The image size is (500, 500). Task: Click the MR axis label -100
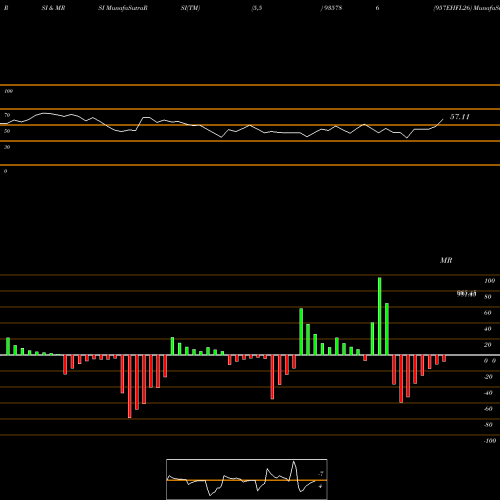(490, 441)
